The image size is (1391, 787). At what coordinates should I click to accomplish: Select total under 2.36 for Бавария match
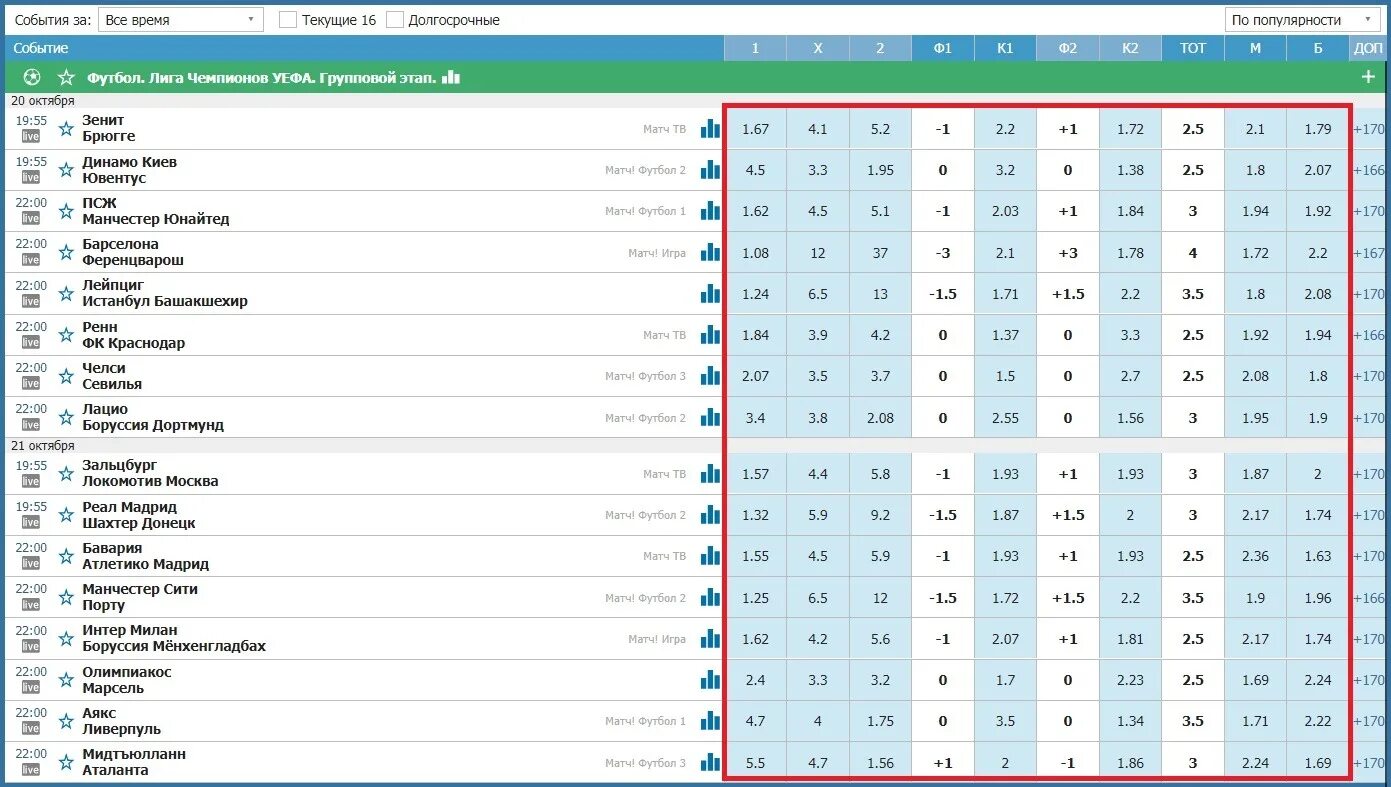1255,556
